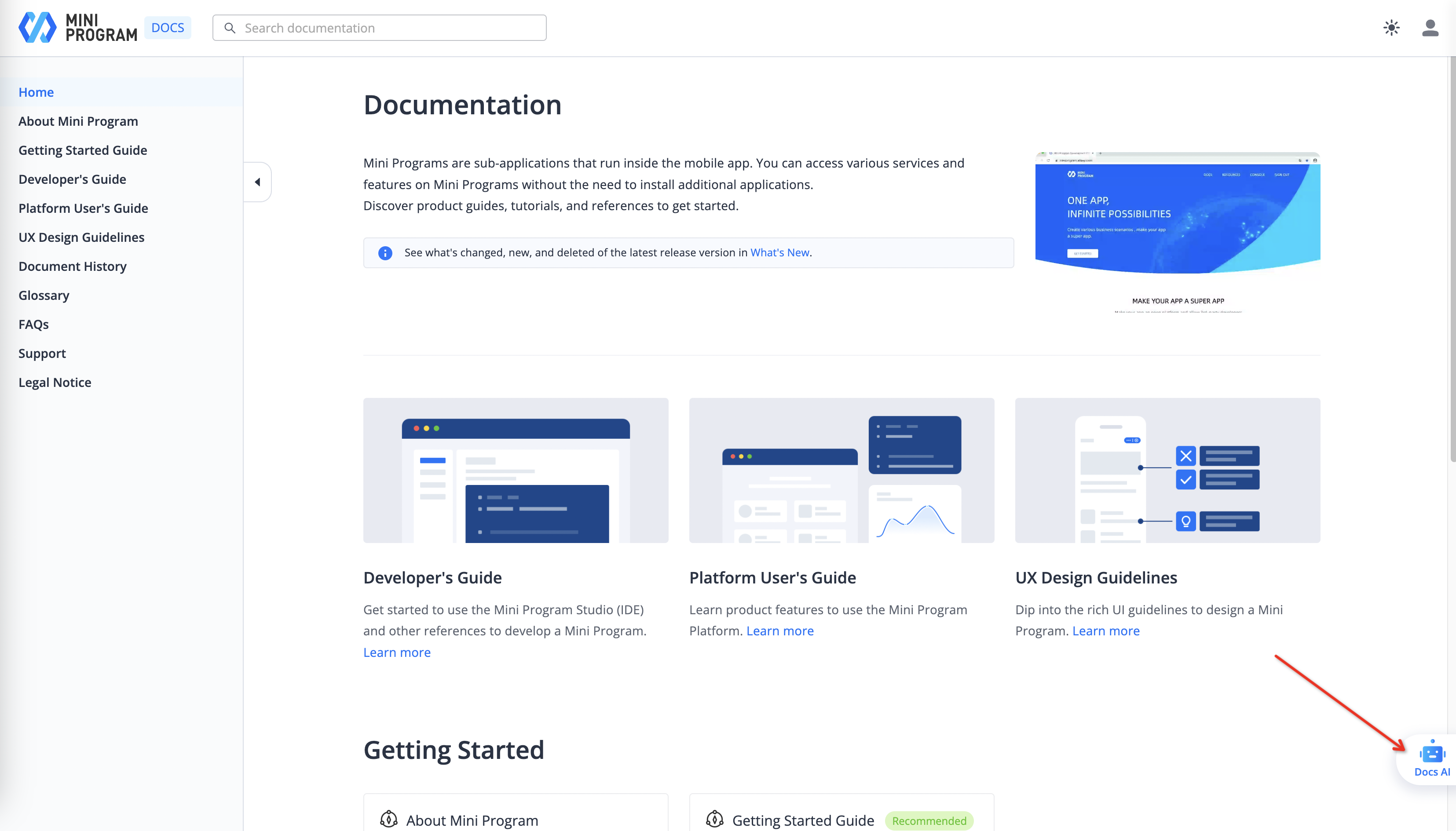Click the rocket icon beside Getting Started Guide card
This screenshot has width=1456, height=831.
coord(714,820)
